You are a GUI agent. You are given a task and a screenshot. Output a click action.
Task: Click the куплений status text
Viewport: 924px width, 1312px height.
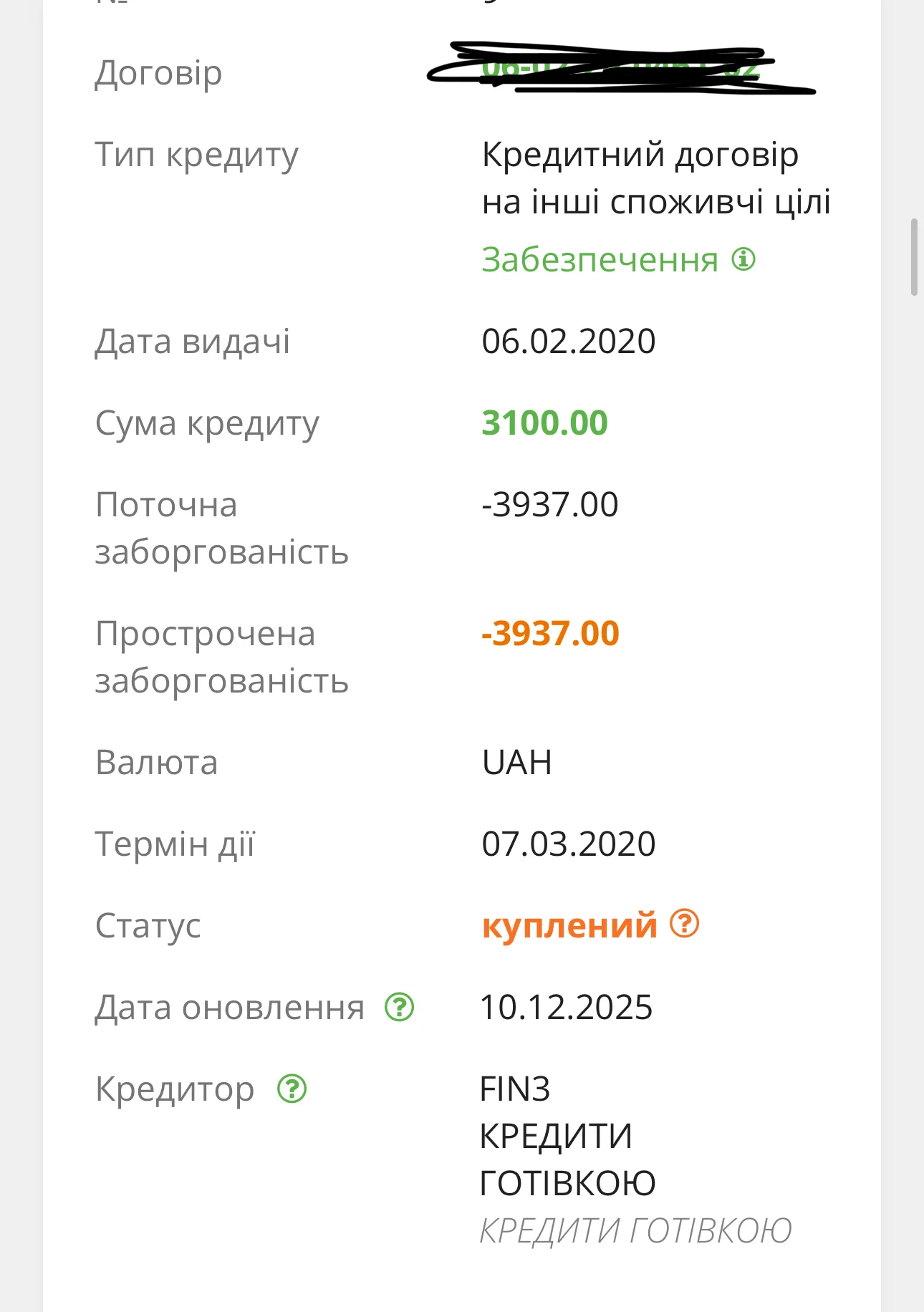point(569,925)
